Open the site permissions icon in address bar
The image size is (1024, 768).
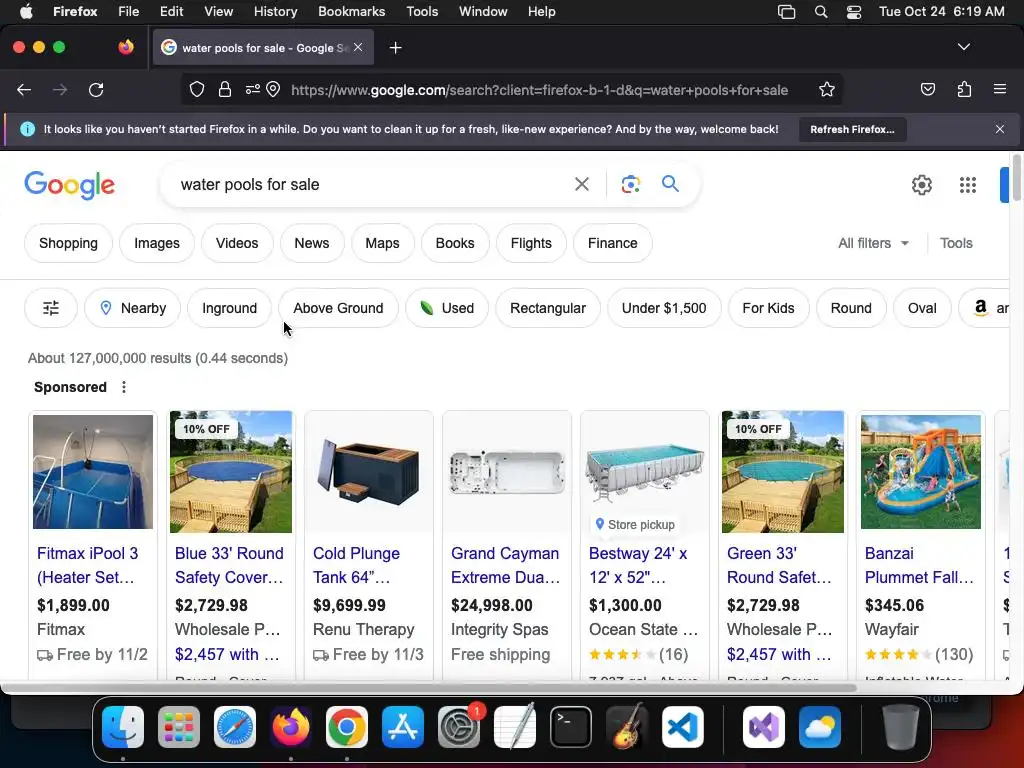coord(253,89)
